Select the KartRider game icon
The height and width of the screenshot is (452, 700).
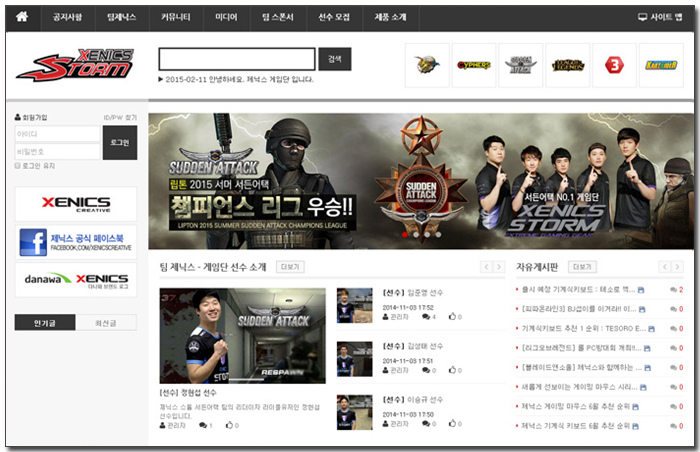click(x=661, y=65)
